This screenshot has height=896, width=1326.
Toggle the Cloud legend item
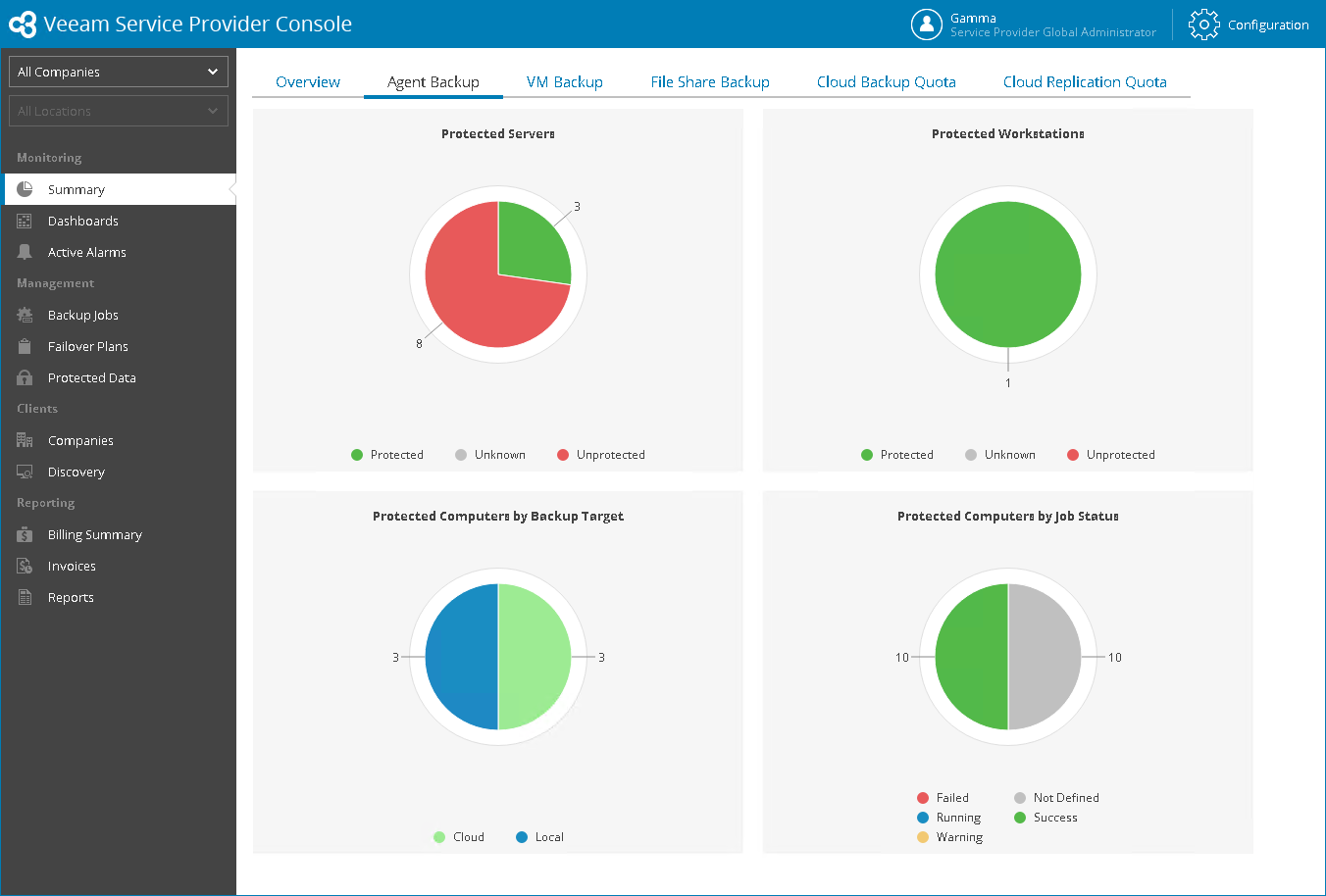click(459, 837)
